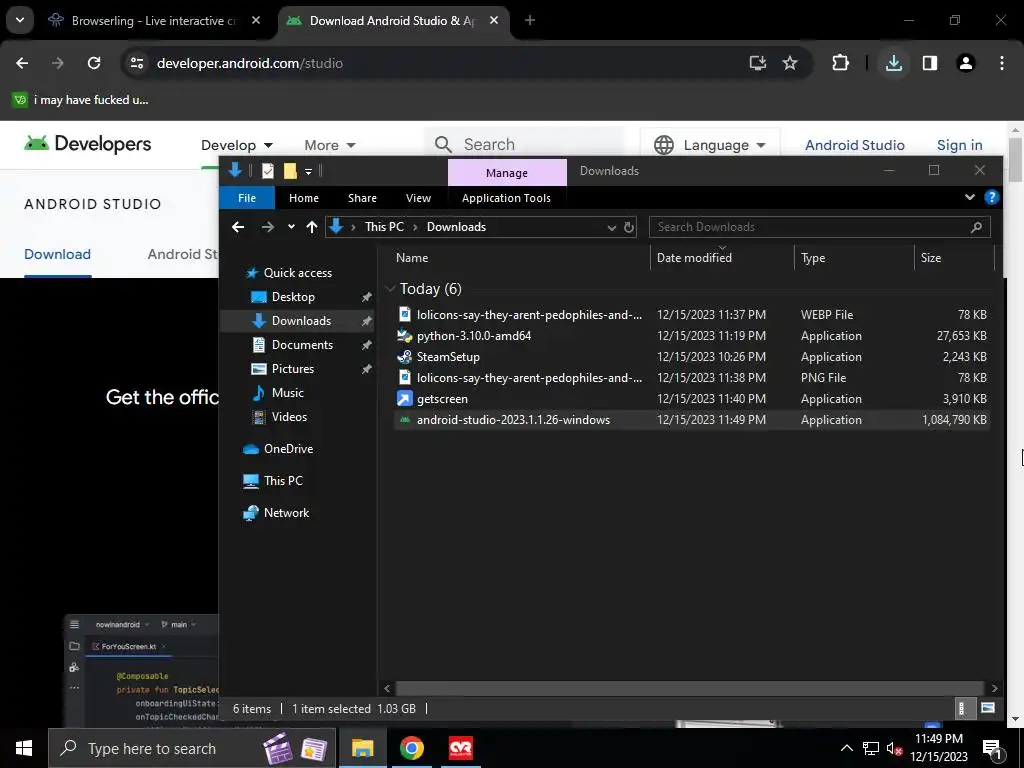Click the Developers logo on the webpage
1024x768 pixels.
click(x=88, y=144)
